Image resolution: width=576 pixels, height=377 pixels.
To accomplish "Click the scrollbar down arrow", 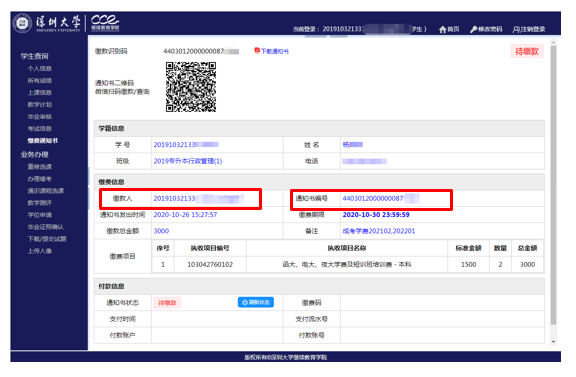I will point(553,342).
